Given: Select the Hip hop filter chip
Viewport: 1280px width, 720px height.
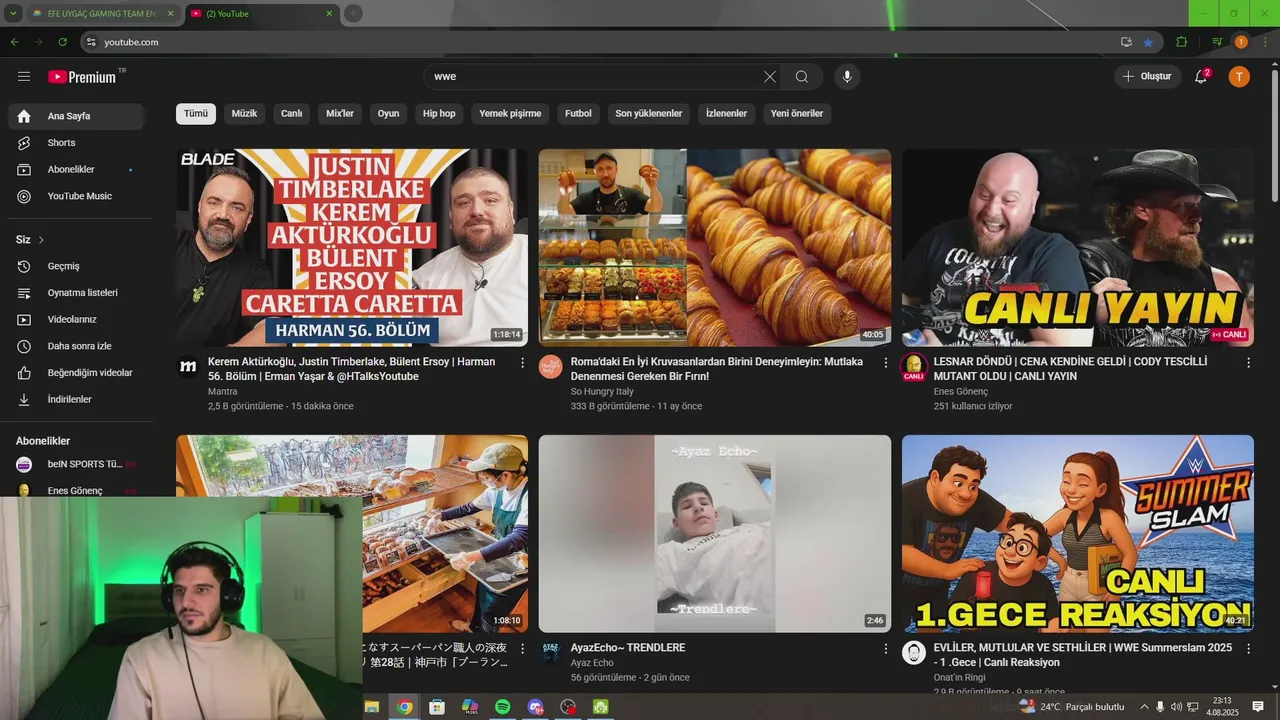Looking at the screenshot, I should point(439,114).
